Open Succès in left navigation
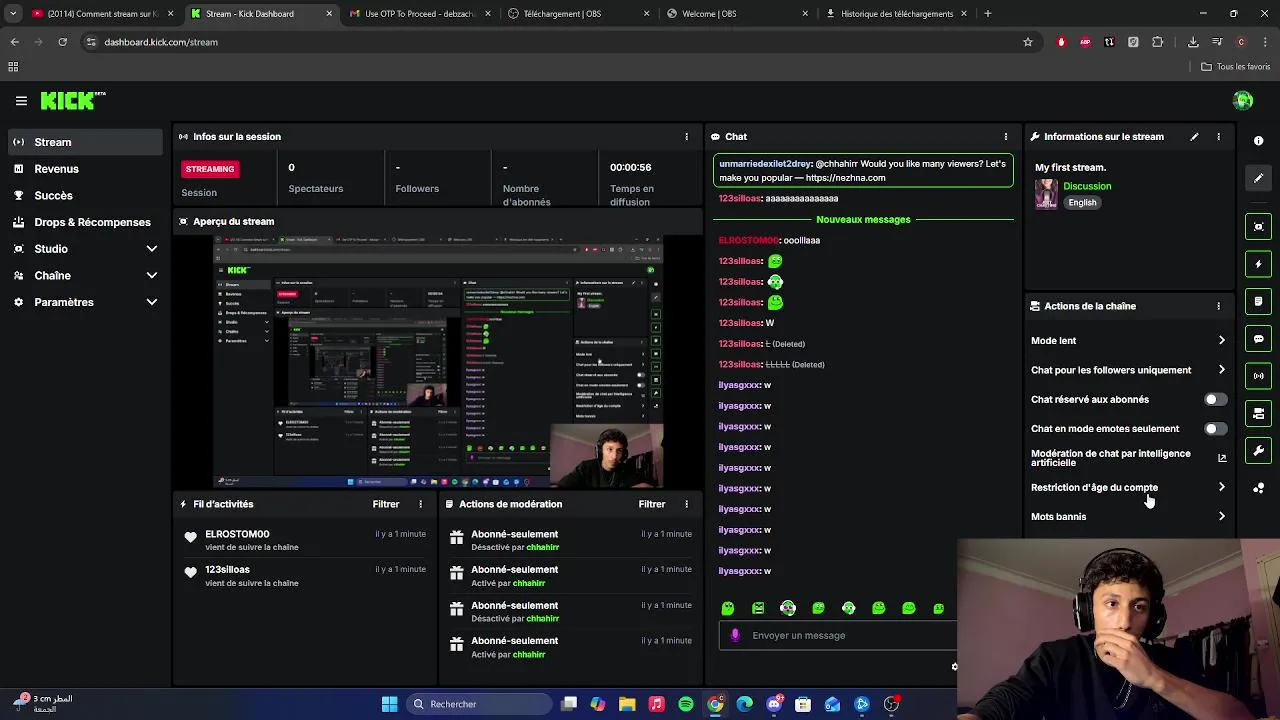1280x720 pixels. [x=85, y=195]
